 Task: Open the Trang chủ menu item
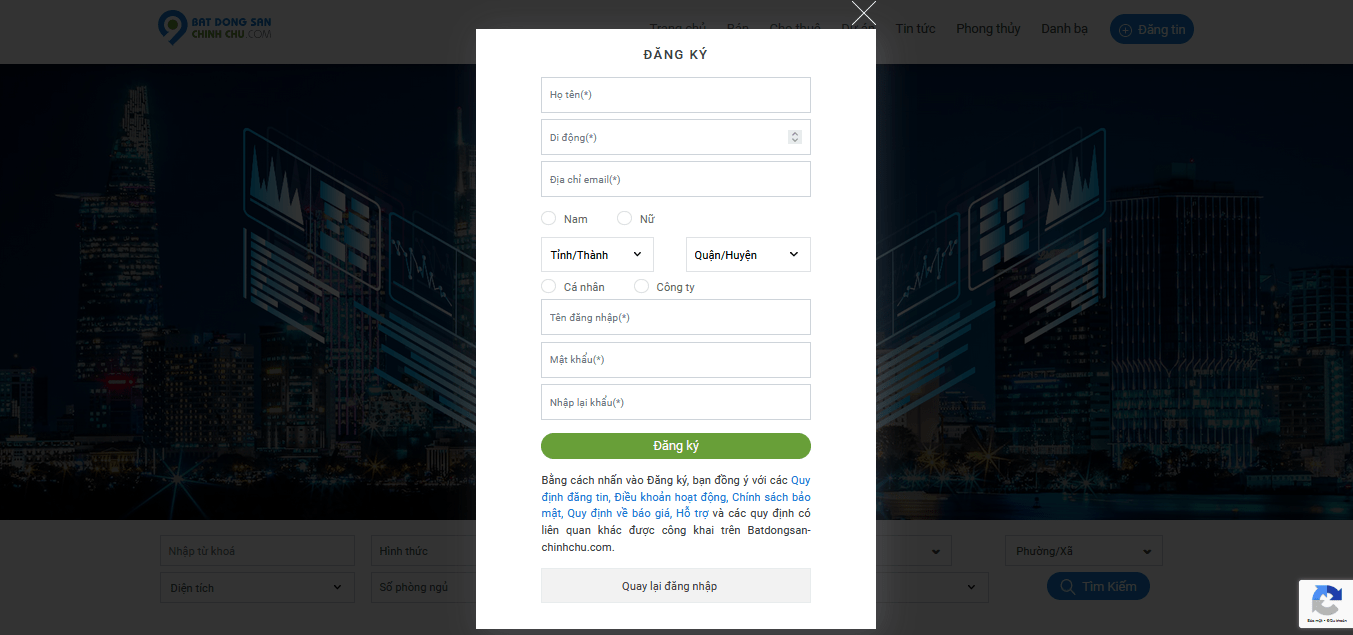(678, 29)
